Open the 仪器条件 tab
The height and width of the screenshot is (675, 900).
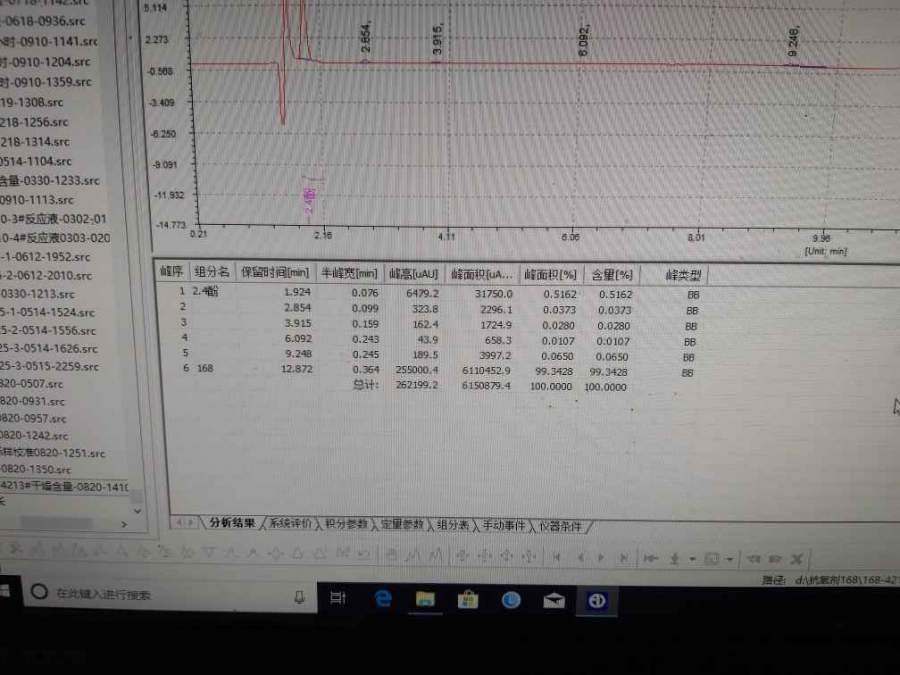click(x=560, y=526)
